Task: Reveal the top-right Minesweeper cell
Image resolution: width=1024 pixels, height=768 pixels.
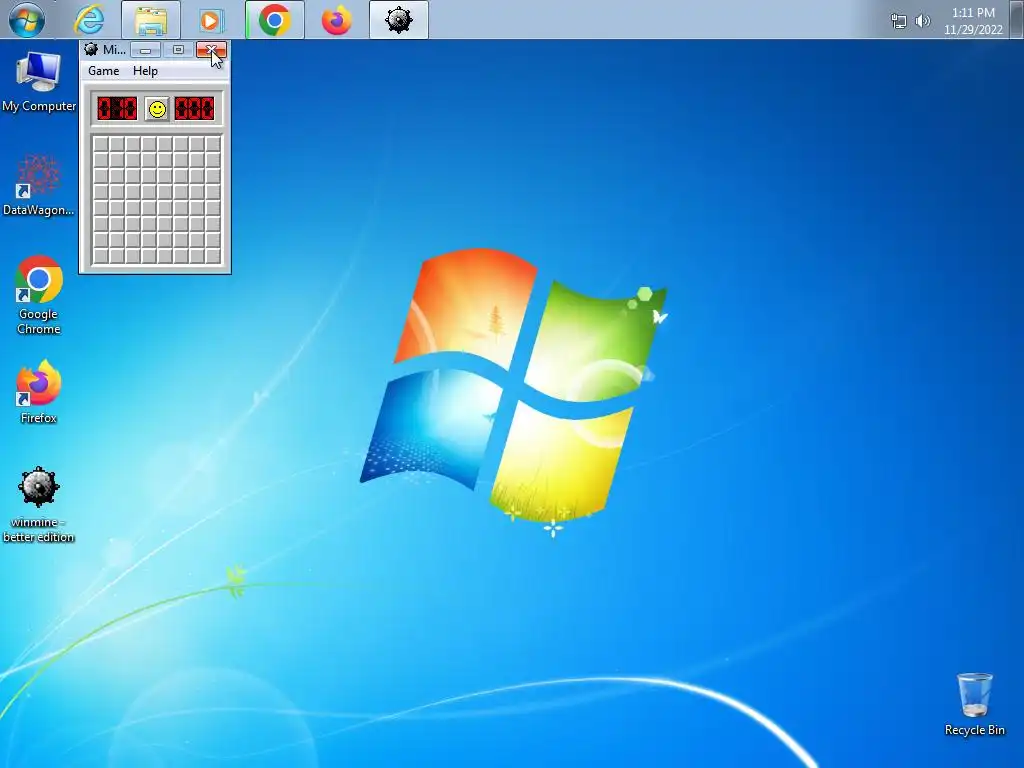Action: [x=213, y=144]
